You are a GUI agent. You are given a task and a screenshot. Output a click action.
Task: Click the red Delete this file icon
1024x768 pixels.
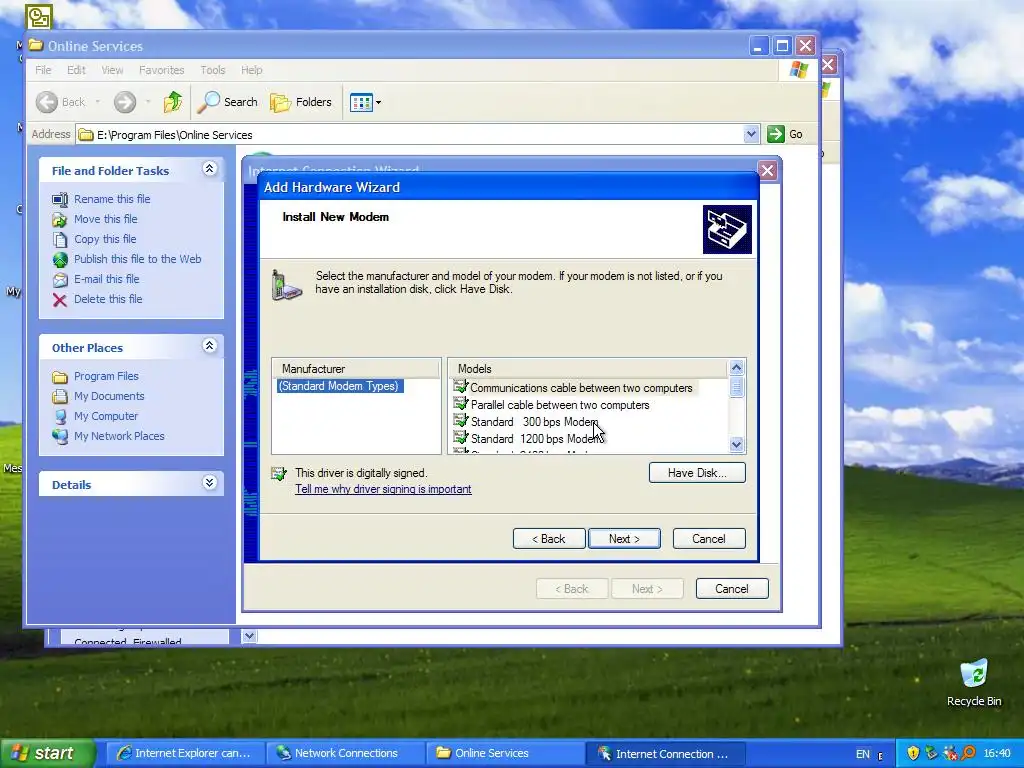click(60, 300)
